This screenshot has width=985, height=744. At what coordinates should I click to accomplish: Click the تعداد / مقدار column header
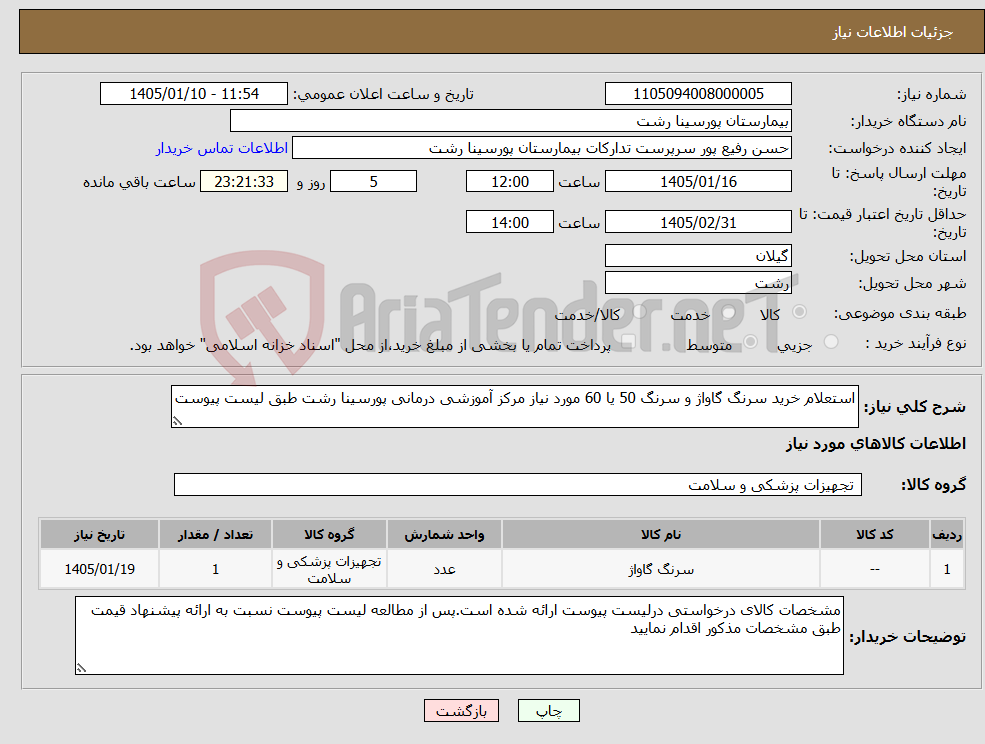(215, 534)
